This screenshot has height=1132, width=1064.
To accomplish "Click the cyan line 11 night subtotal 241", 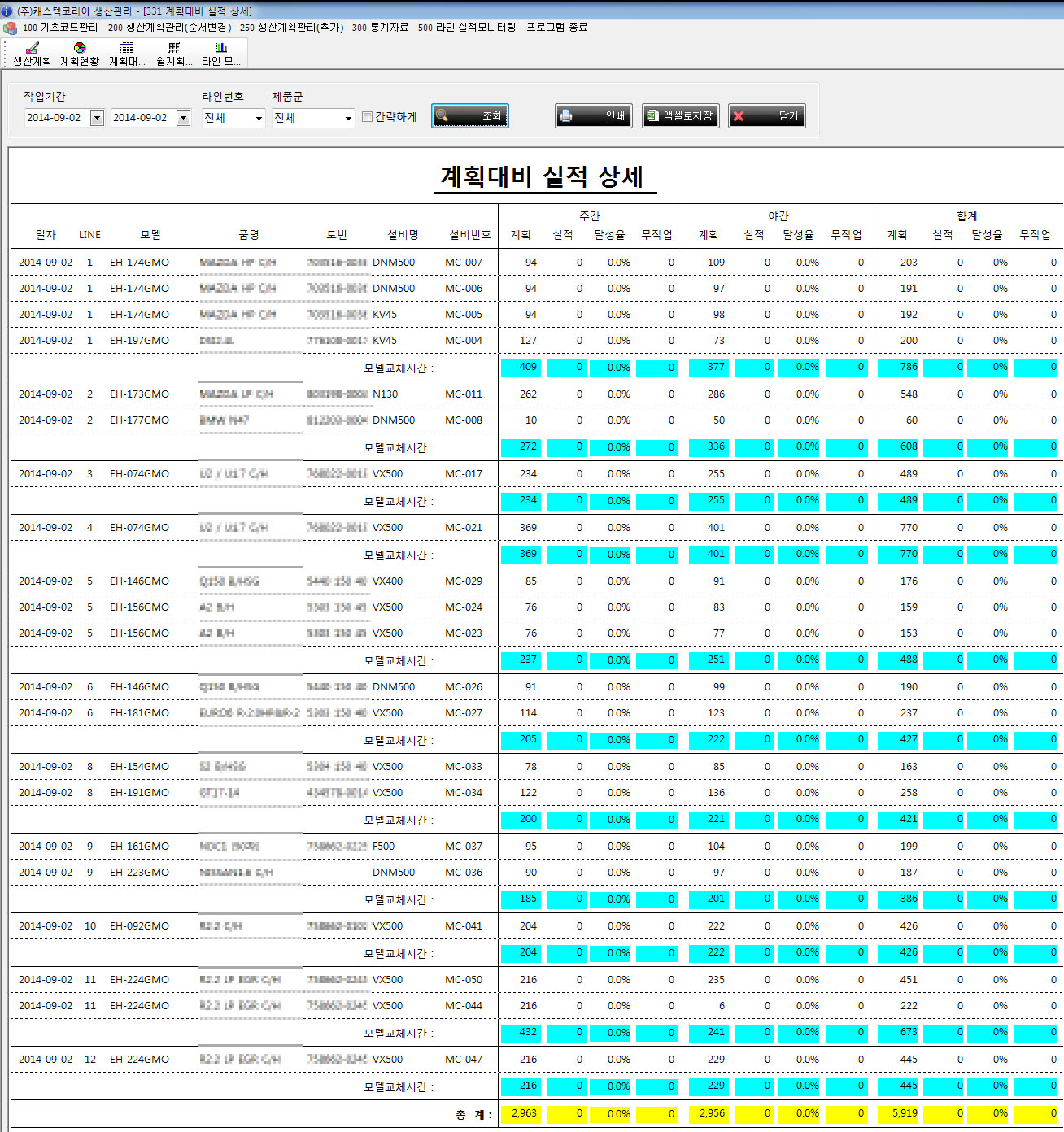I will tap(709, 1032).
